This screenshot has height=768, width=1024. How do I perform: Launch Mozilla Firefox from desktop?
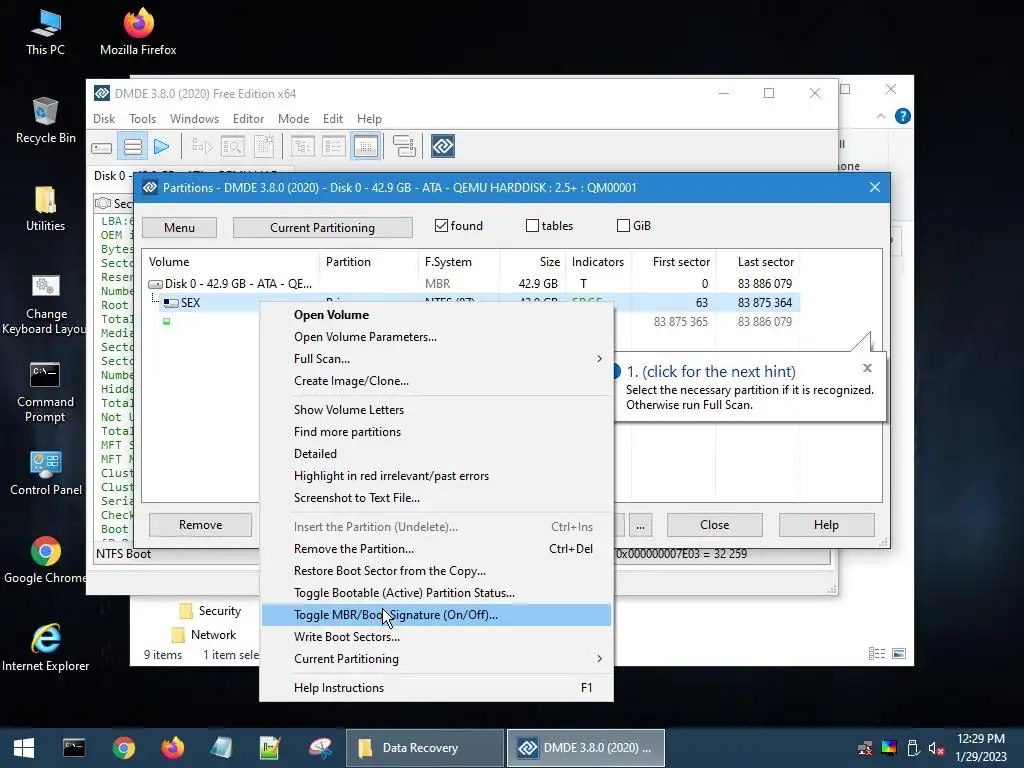[138, 32]
